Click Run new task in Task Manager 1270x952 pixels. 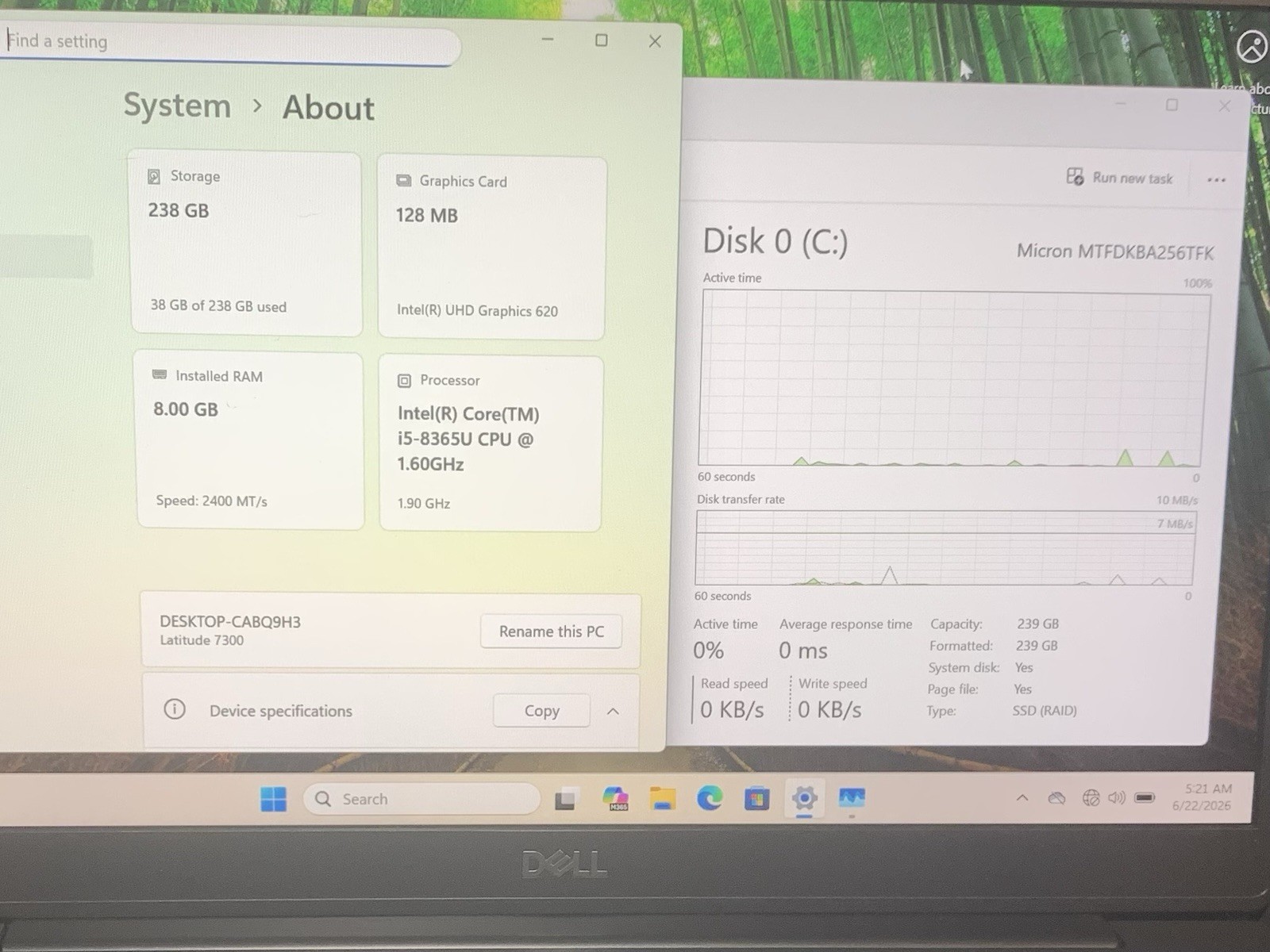pyautogui.click(x=1119, y=178)
